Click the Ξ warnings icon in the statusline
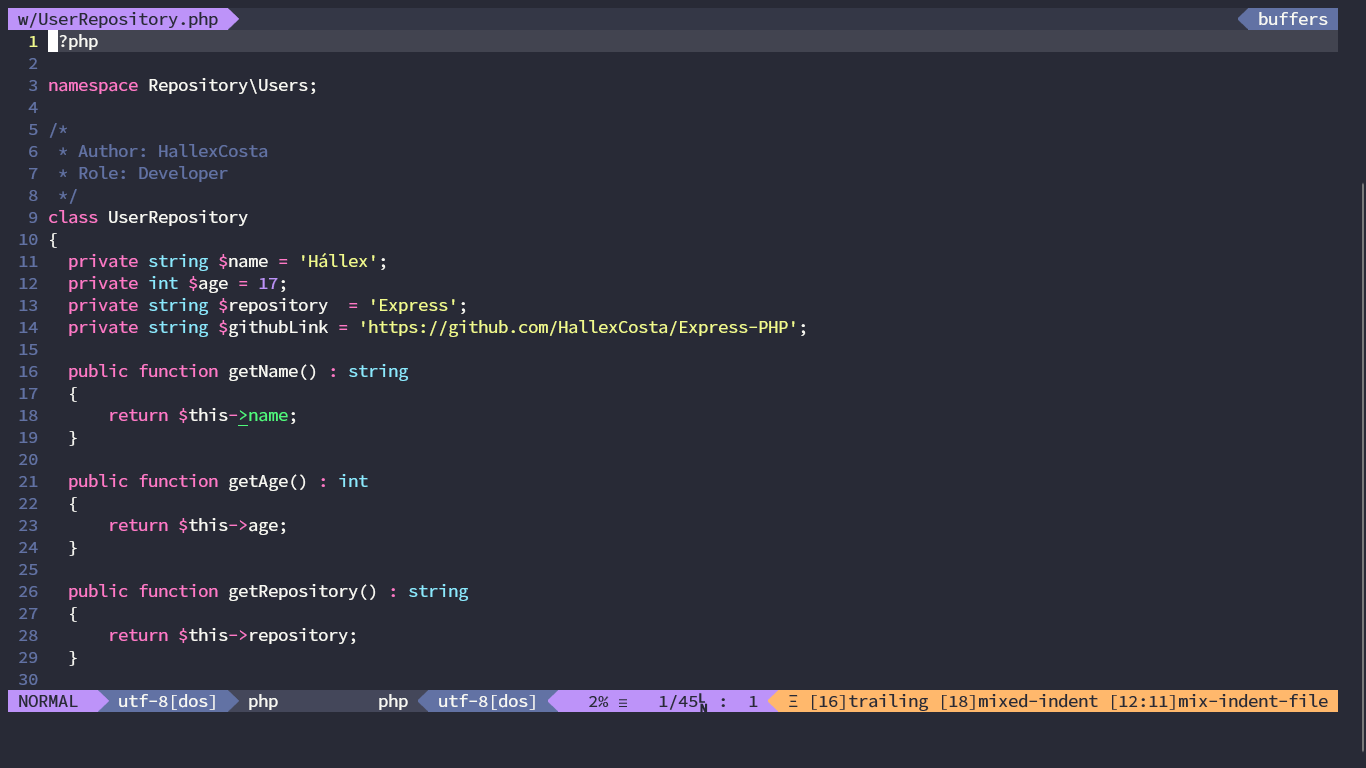The height and width of the screenshot is (768, 1366). [x=791, y=701]
